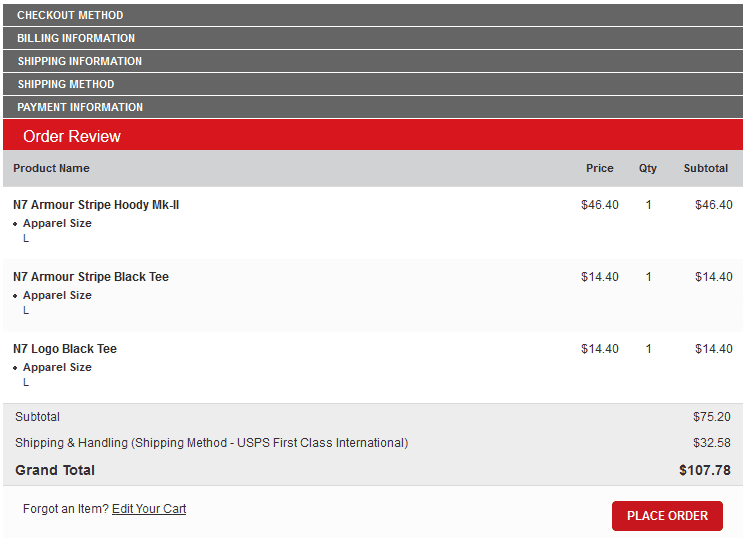Click the $32.58 shipping cost
Viewport: 746px width, 538px height.
[x=712, y=443]
